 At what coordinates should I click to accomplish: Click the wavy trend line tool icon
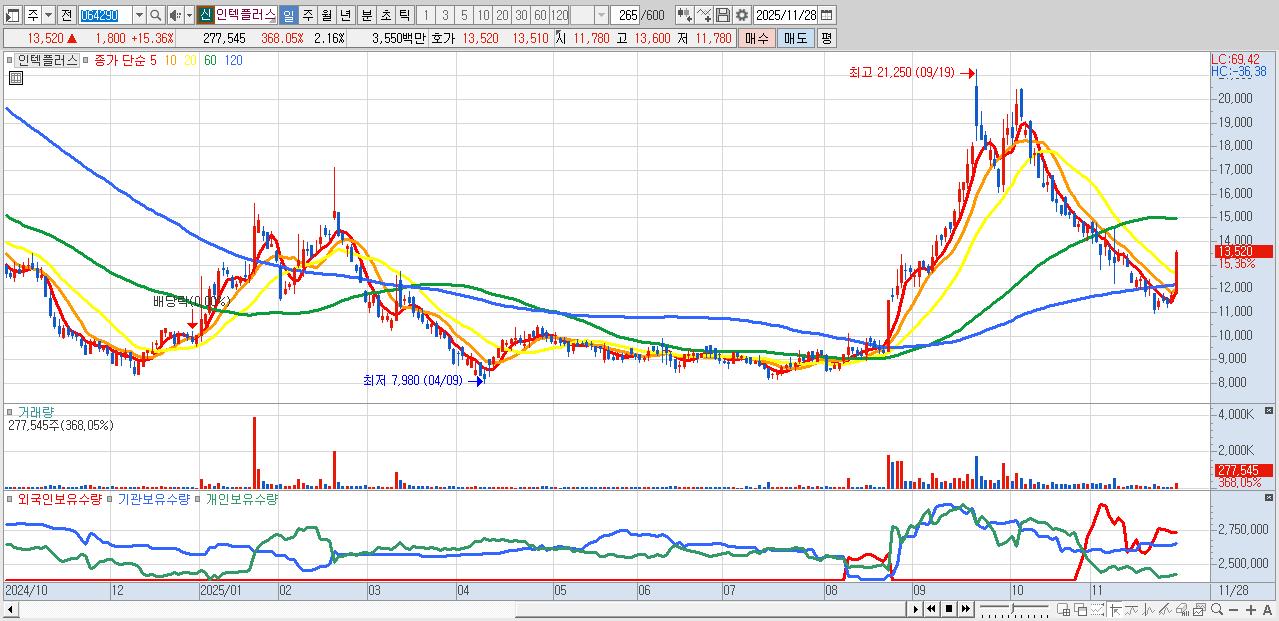[1132, 609]
